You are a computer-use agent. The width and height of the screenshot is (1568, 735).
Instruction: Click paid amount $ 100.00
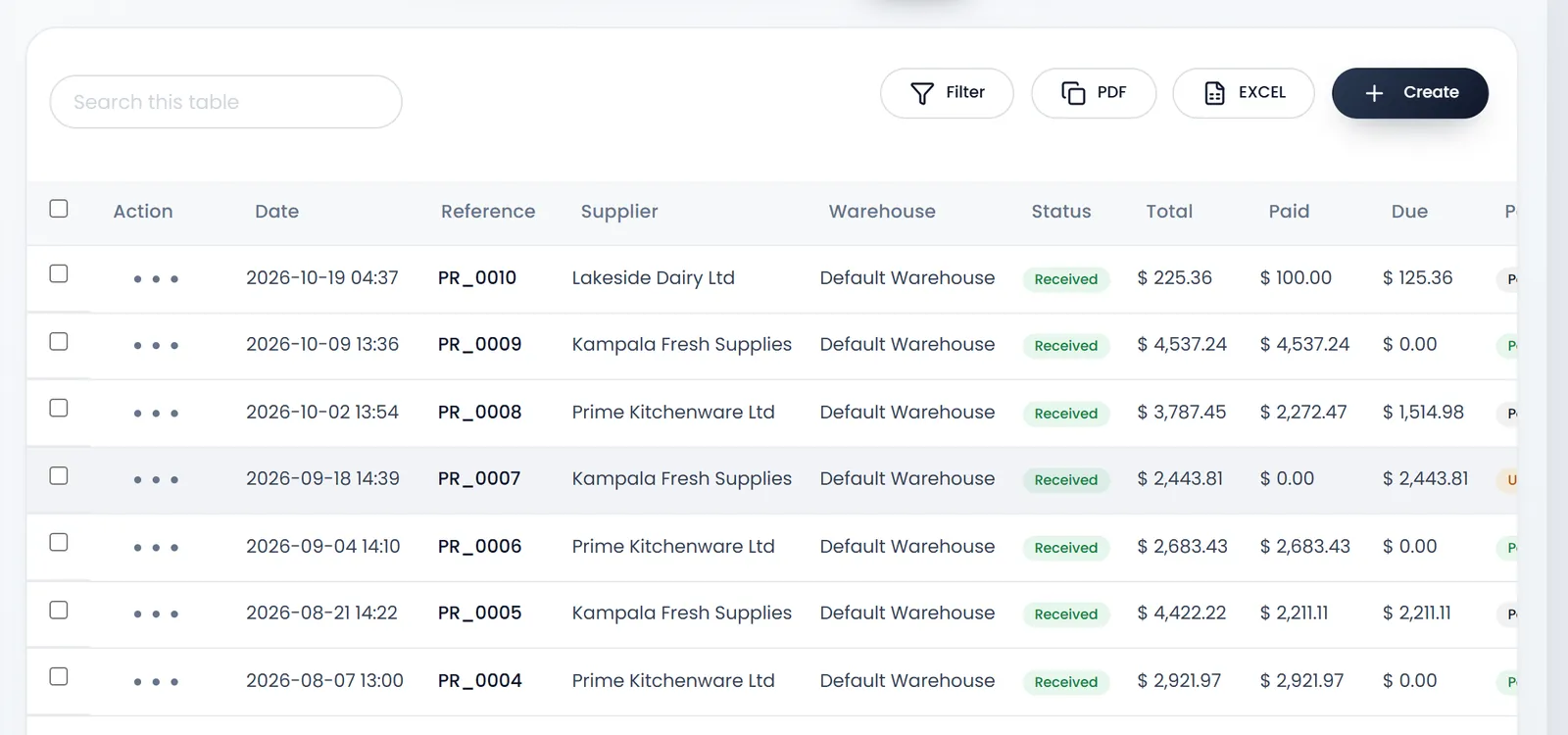tap(1296, 278)
